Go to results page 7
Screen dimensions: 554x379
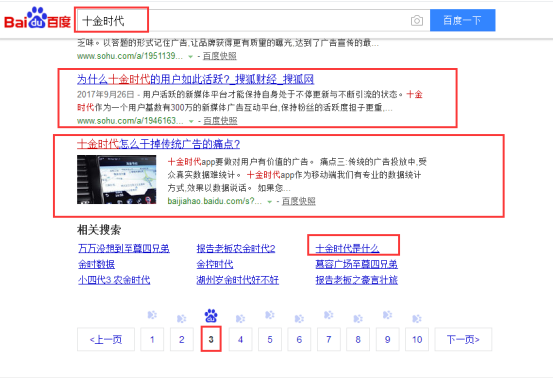[329, 339]
